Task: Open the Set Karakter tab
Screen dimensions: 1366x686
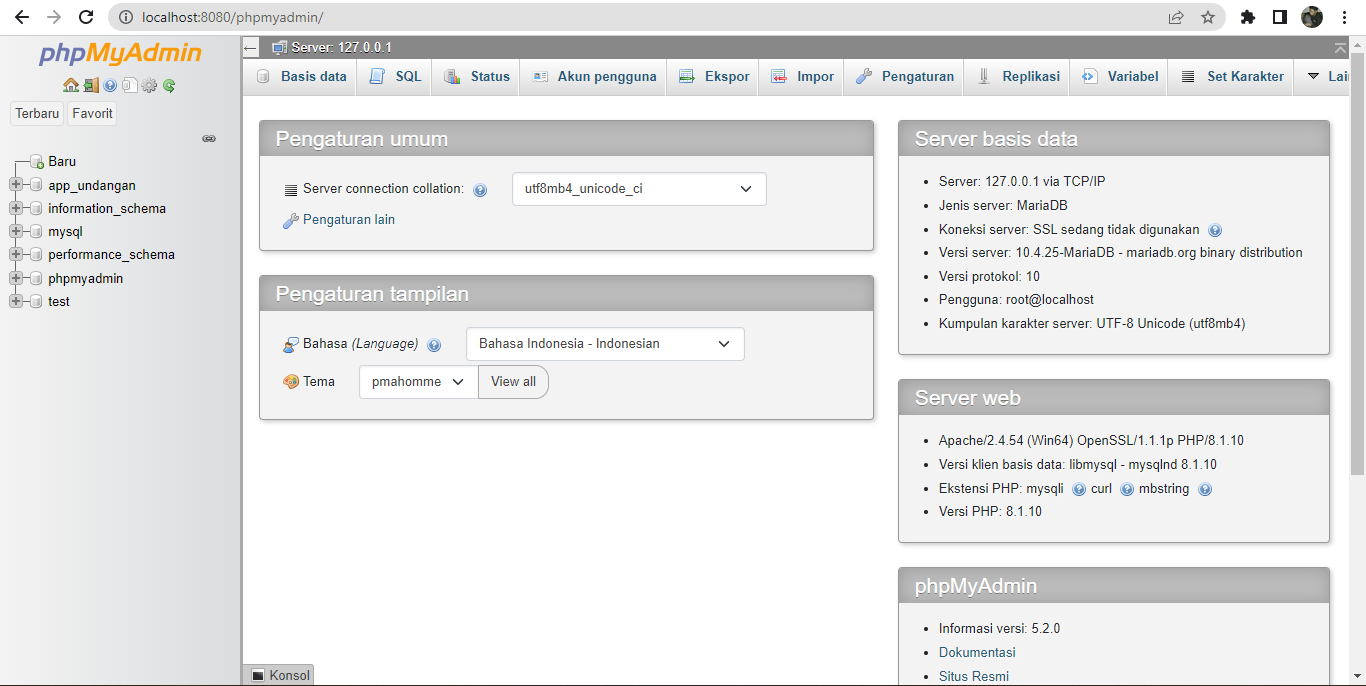Action: click(x=1232, y=77)
